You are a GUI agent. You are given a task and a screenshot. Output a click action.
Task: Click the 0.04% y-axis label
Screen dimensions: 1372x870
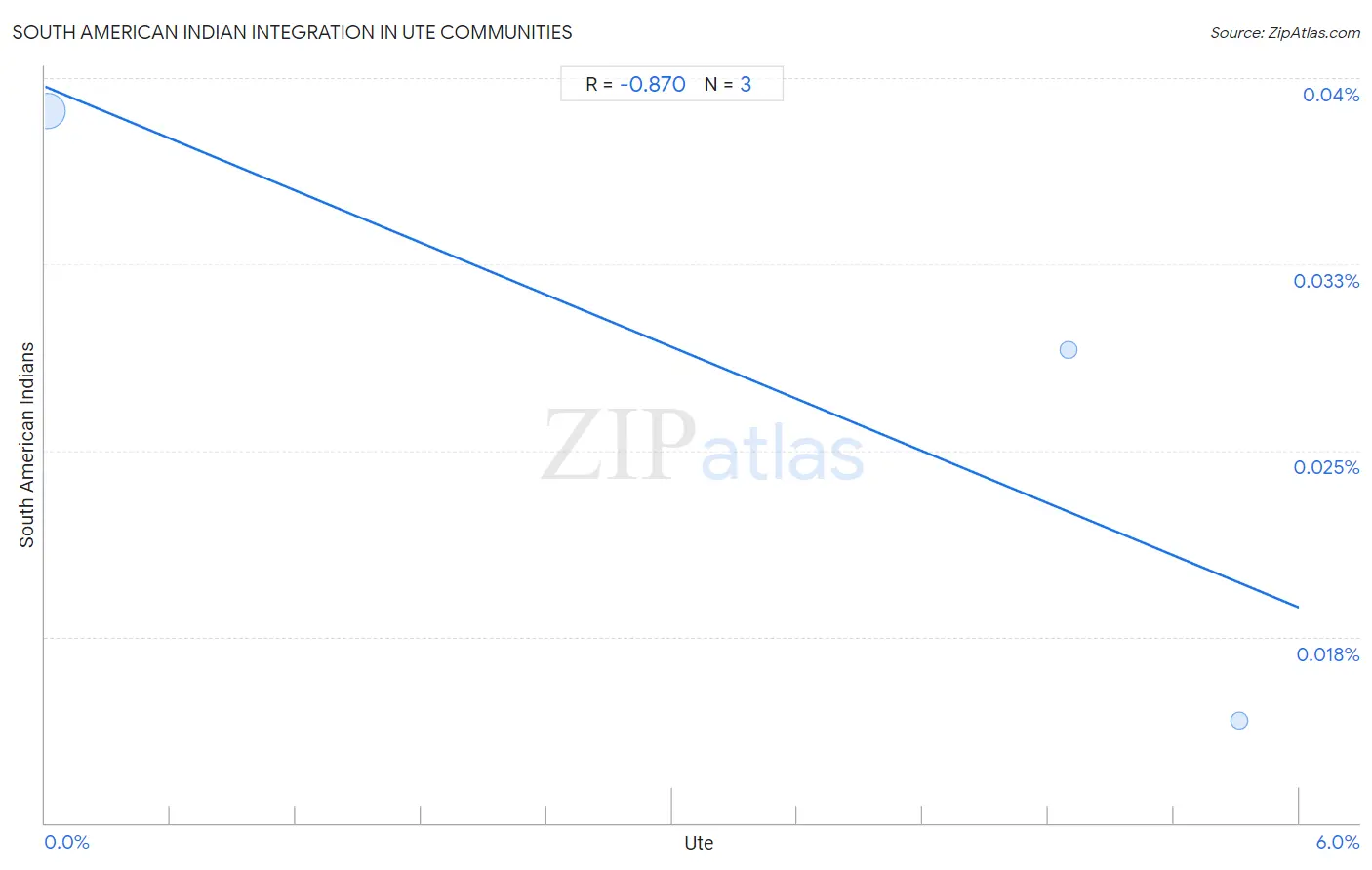coord(1331,95)
